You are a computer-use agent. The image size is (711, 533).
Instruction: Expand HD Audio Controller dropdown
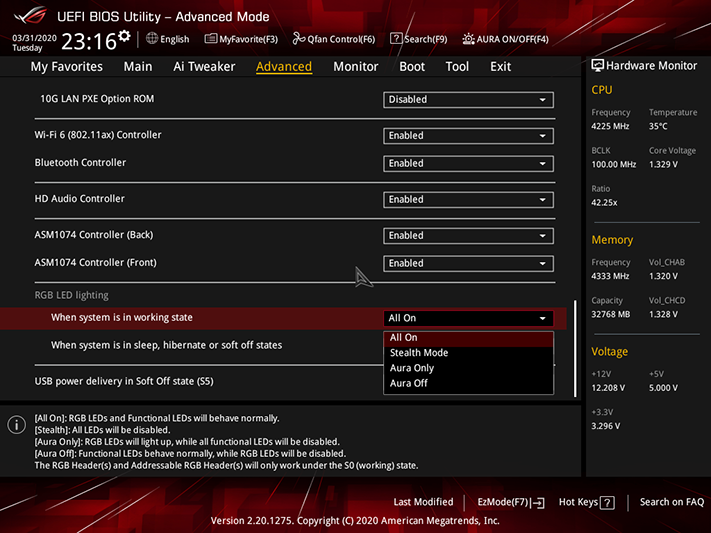[x=468, y=200]
